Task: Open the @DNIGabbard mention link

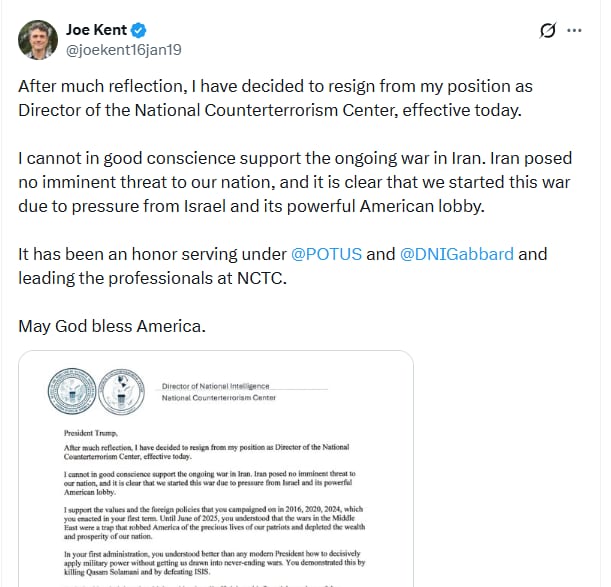Action: click(x=456, y=254)
